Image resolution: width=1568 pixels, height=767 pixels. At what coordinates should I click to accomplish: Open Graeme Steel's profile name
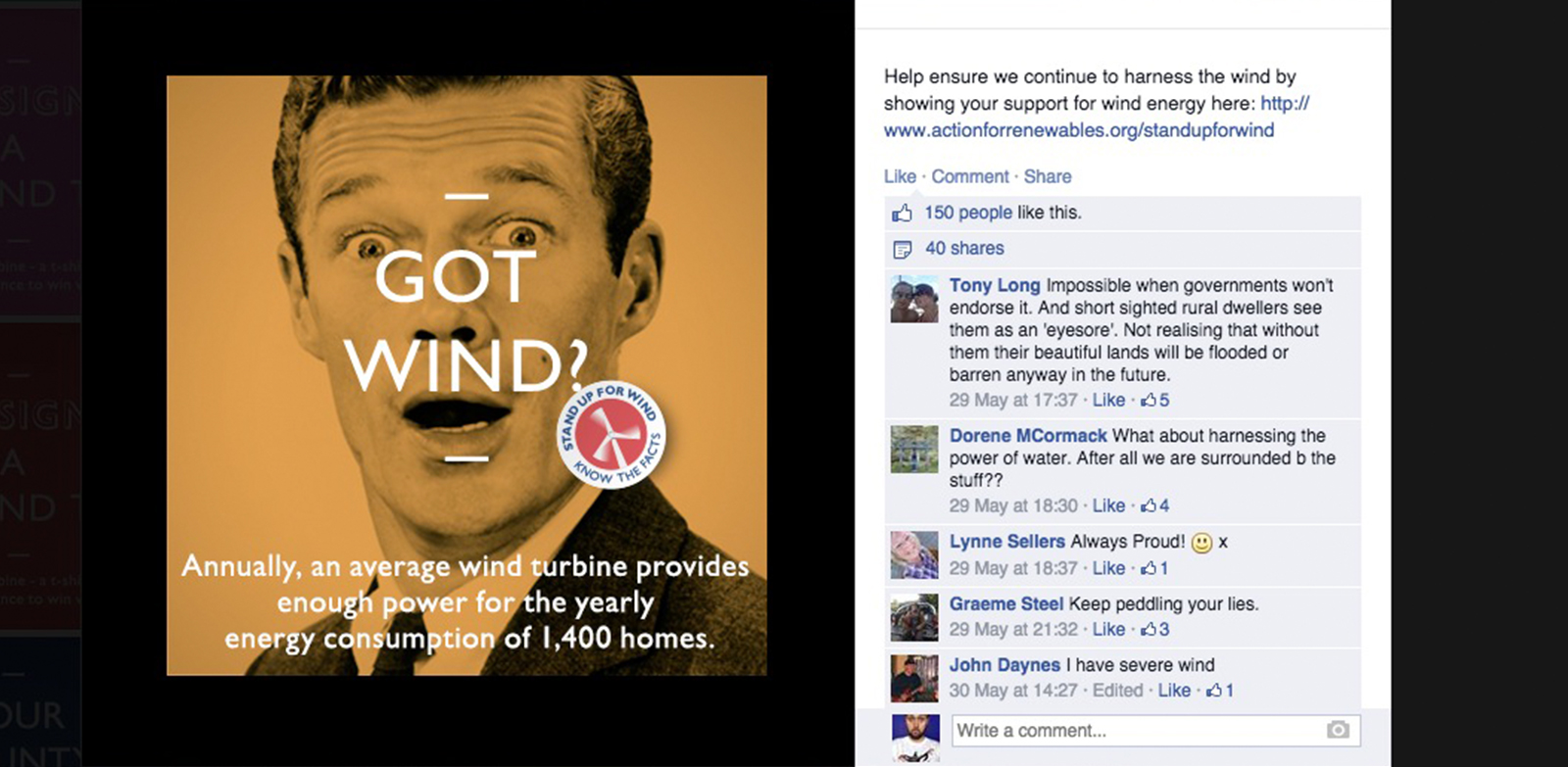[x=1005, y=604]
